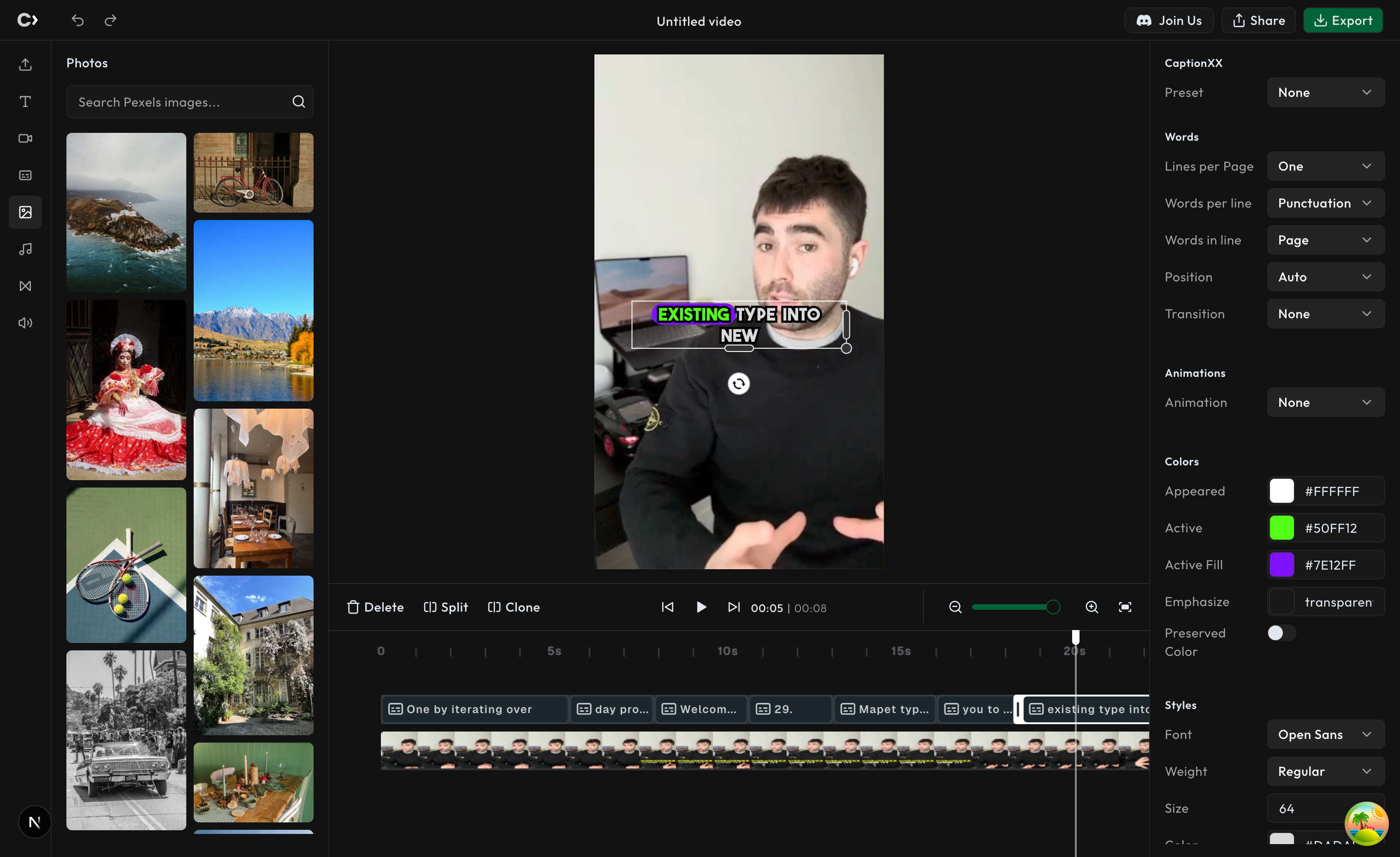Screen dimensions: 1400x857
Task: Open the Font dropdown
Action: coord(1326,734)
